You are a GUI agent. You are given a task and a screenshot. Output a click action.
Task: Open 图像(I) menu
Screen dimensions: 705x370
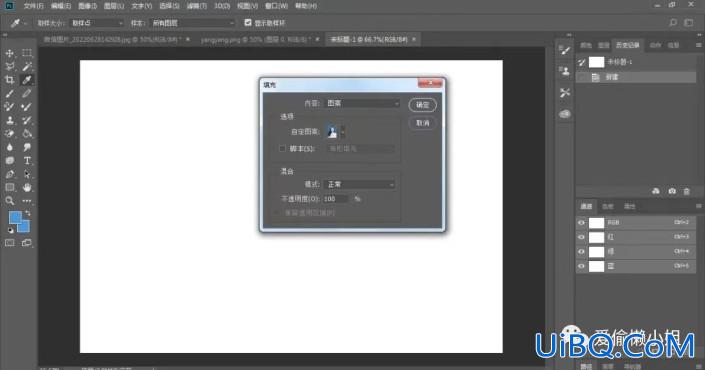(87, 6)
